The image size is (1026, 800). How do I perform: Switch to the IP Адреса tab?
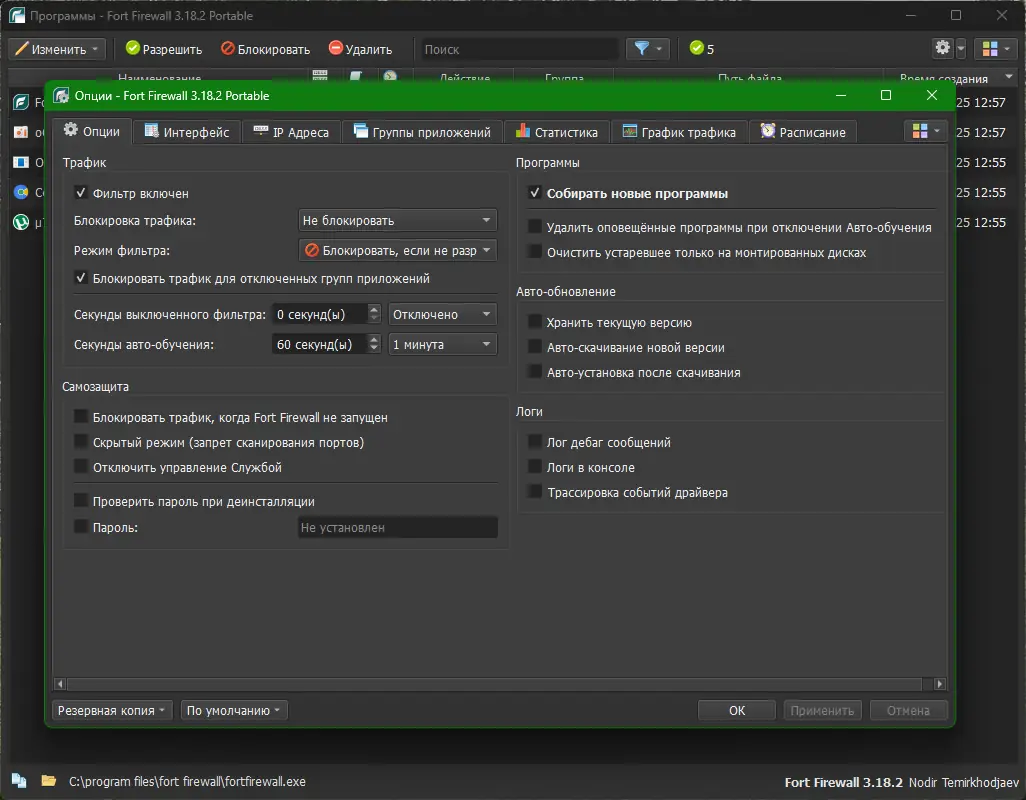[291, 132]
